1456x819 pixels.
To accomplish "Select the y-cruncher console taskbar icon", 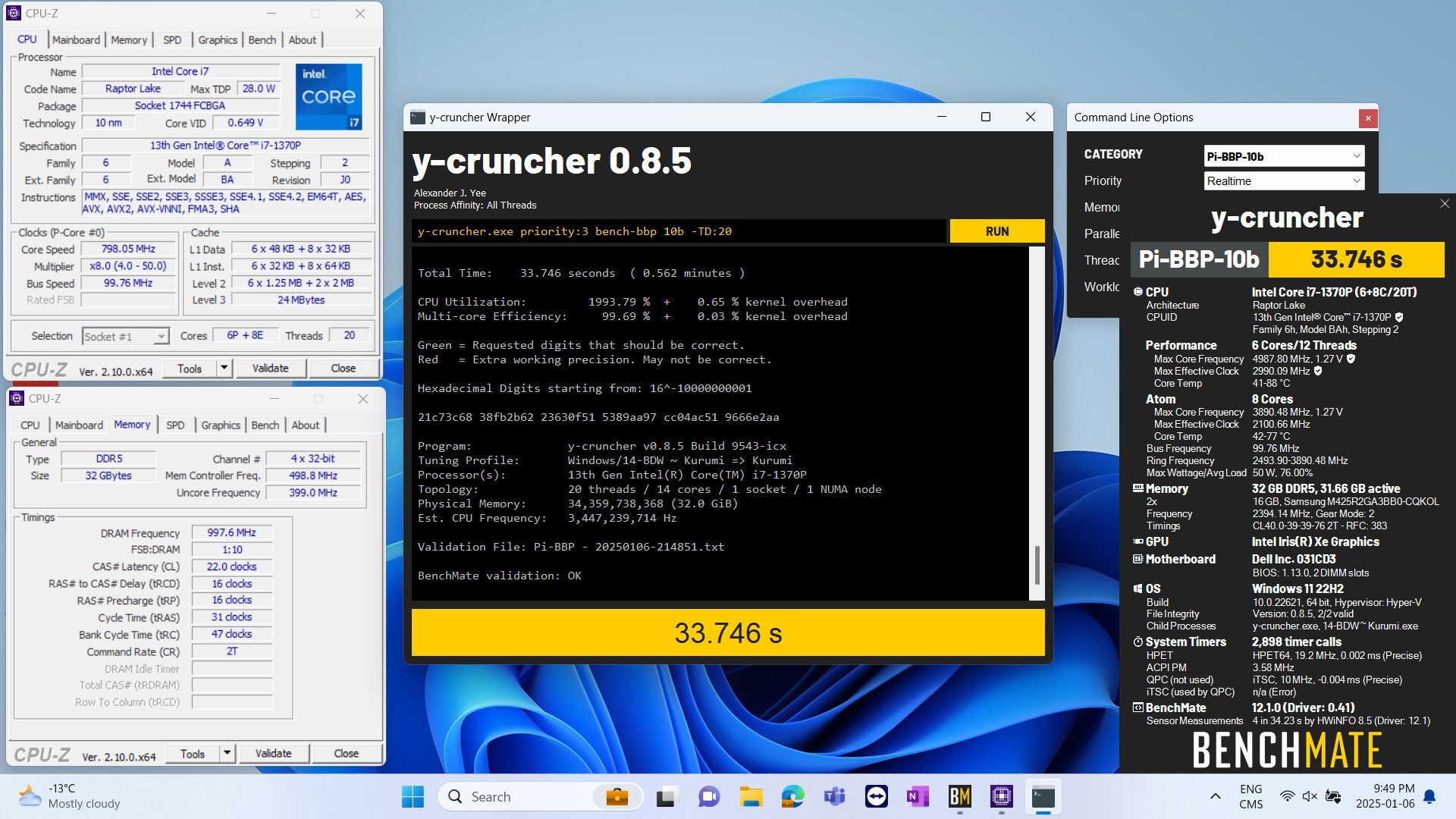I will (x=1043, y=796).
